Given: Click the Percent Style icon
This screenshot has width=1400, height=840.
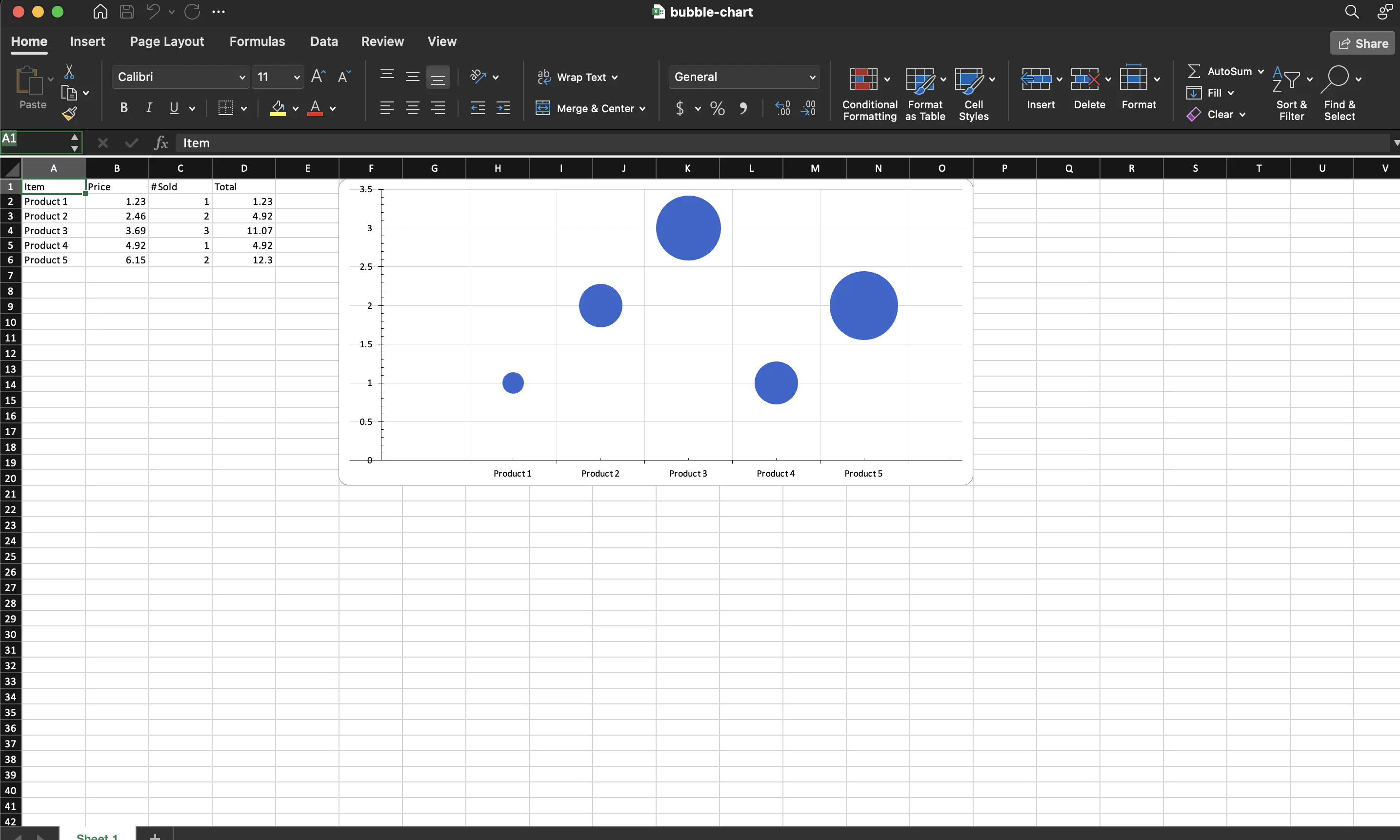Looking at the screenshot, I should pyautogui.click(x=717, y=108).
